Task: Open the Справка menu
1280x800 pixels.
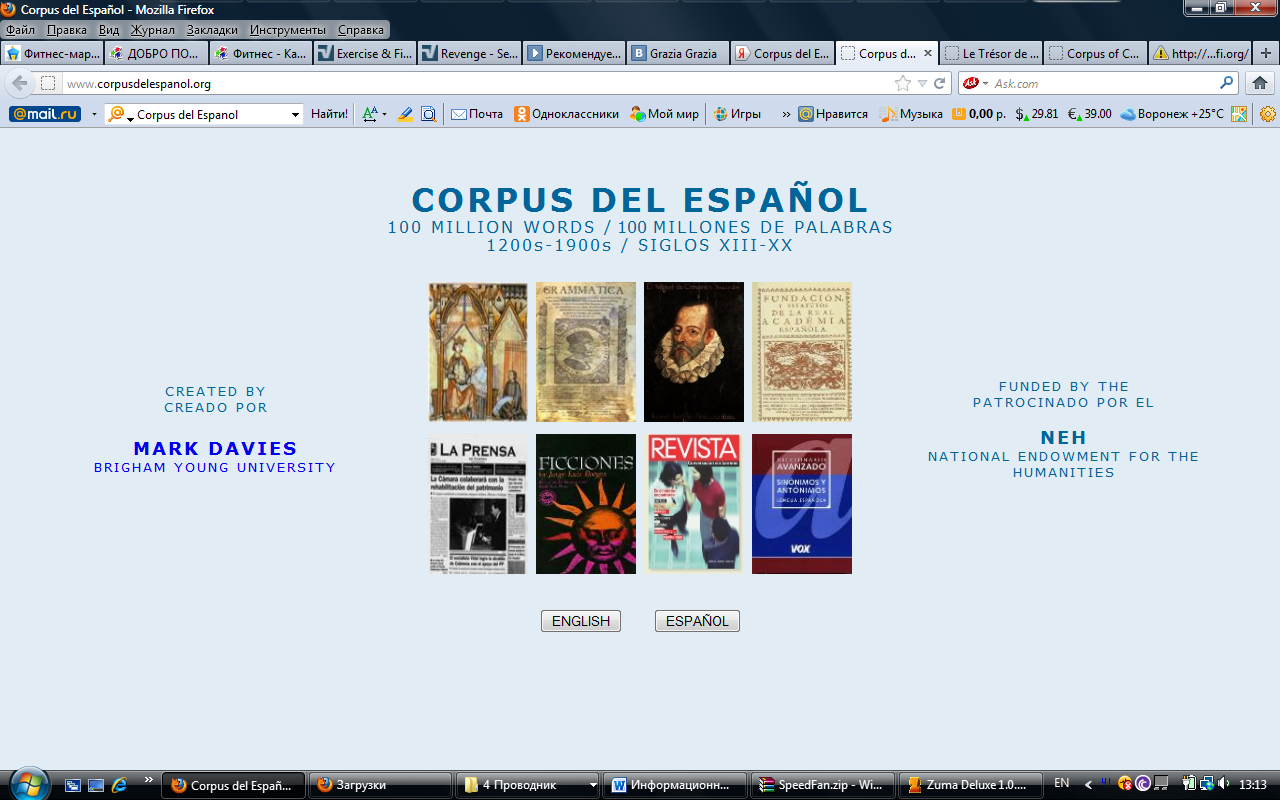Action: click(x=361, y=30)
